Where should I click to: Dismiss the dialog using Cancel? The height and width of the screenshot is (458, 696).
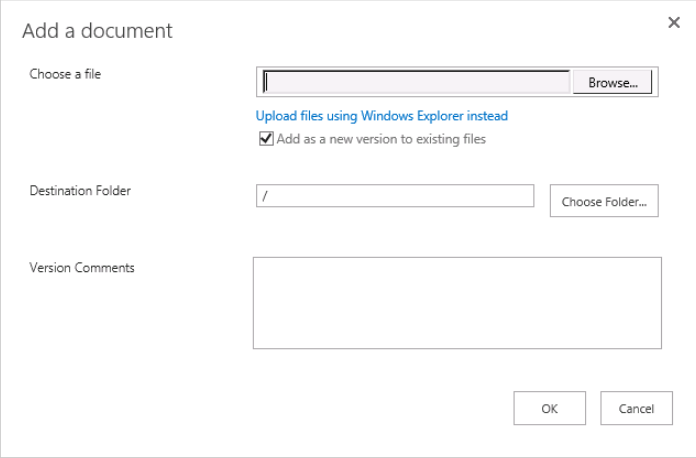point(636,408)
